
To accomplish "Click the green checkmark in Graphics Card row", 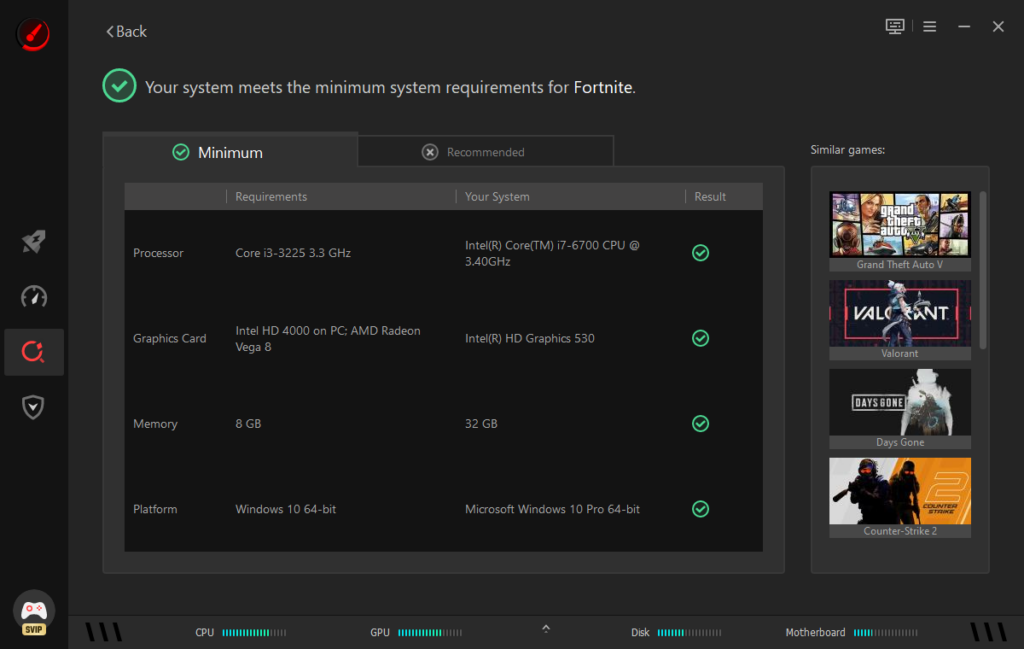I will pyautogui.click(x=700, y=338).
